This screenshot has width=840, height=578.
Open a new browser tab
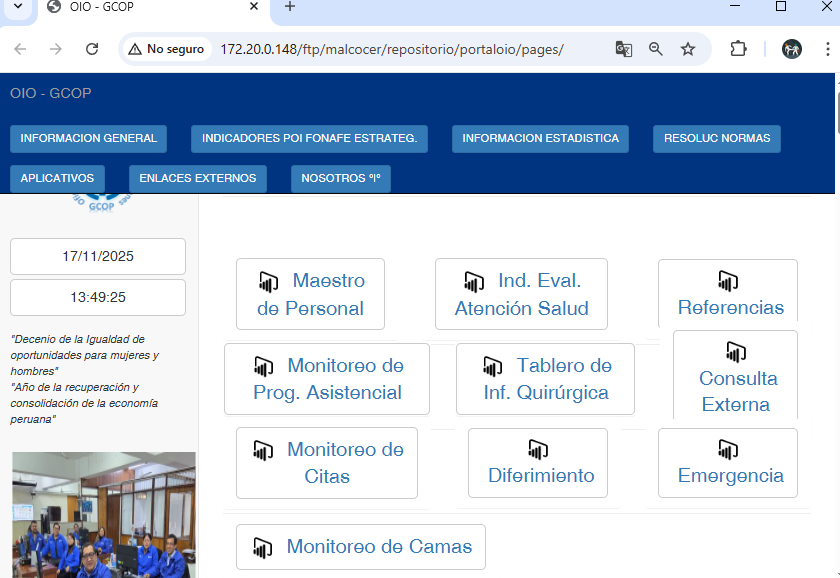pos(290,7)
